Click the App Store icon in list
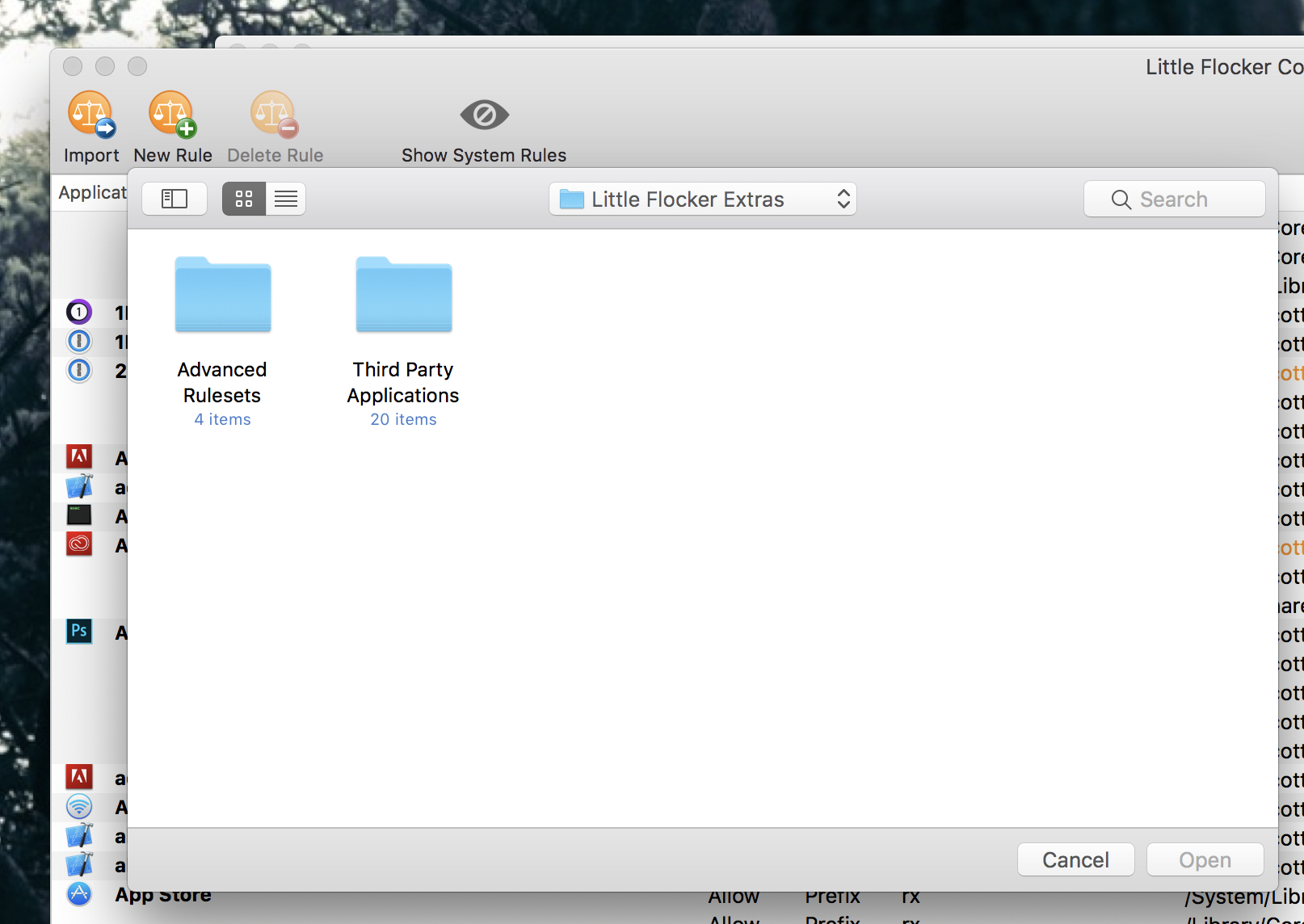The height and width of the screenshot is (924, 1304). click(79, 893)
